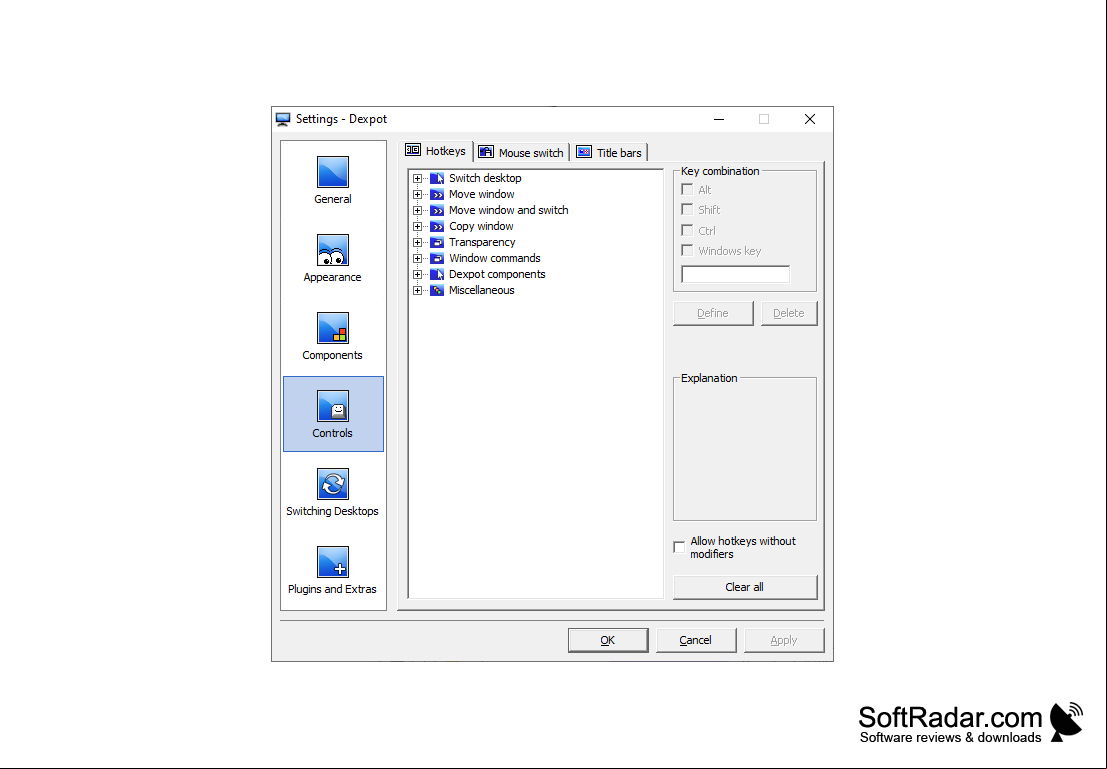Expand the Copy window node

(x=417, y=227)
